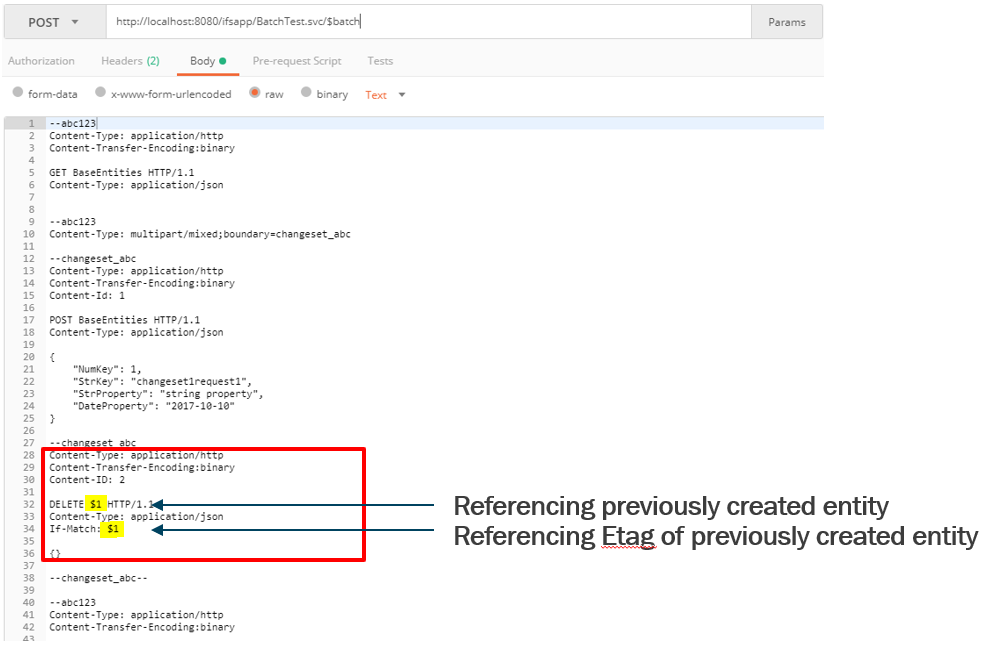Viewport: 985px width, 646px height.
Task: Select the form-data radio button
Action: click(17, 93)
